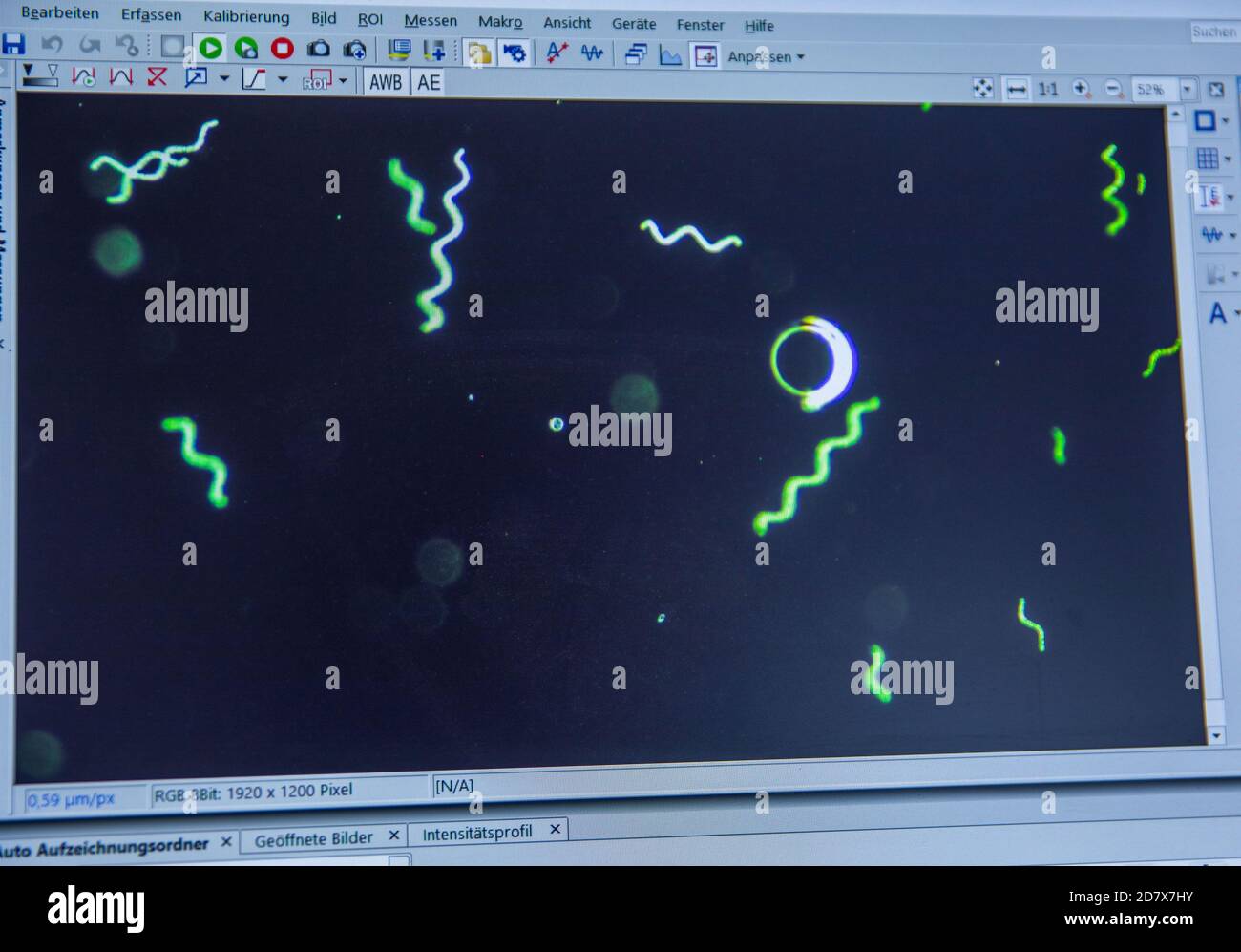Viewport: 1241px width, 952px height.
Task: Select the blue A text annotation tool
Action: [x=1217, y=313]
